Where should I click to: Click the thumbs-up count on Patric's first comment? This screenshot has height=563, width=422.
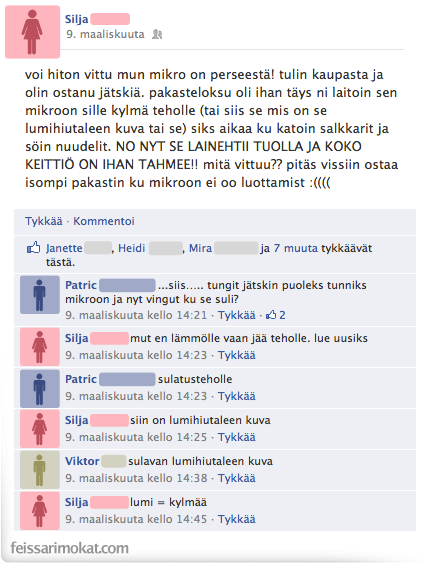pyautogui.click(x=275, y=315)
